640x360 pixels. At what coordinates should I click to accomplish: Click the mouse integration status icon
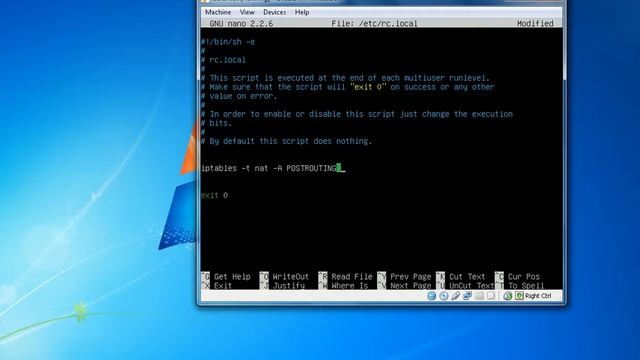click(507, 296)
